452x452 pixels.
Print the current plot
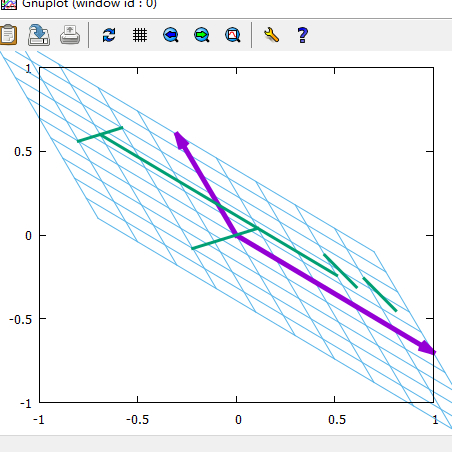coord(70,35)
